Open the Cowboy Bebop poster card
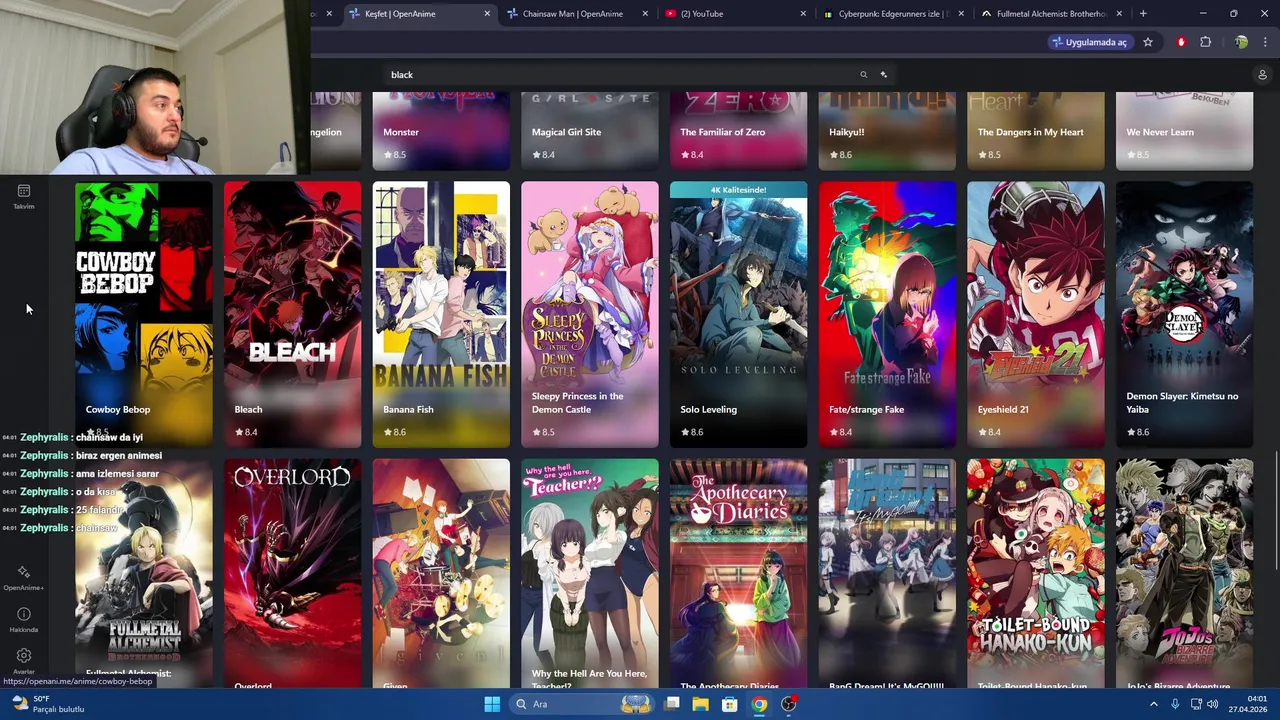1280x720 pixels. pos(144,314)
